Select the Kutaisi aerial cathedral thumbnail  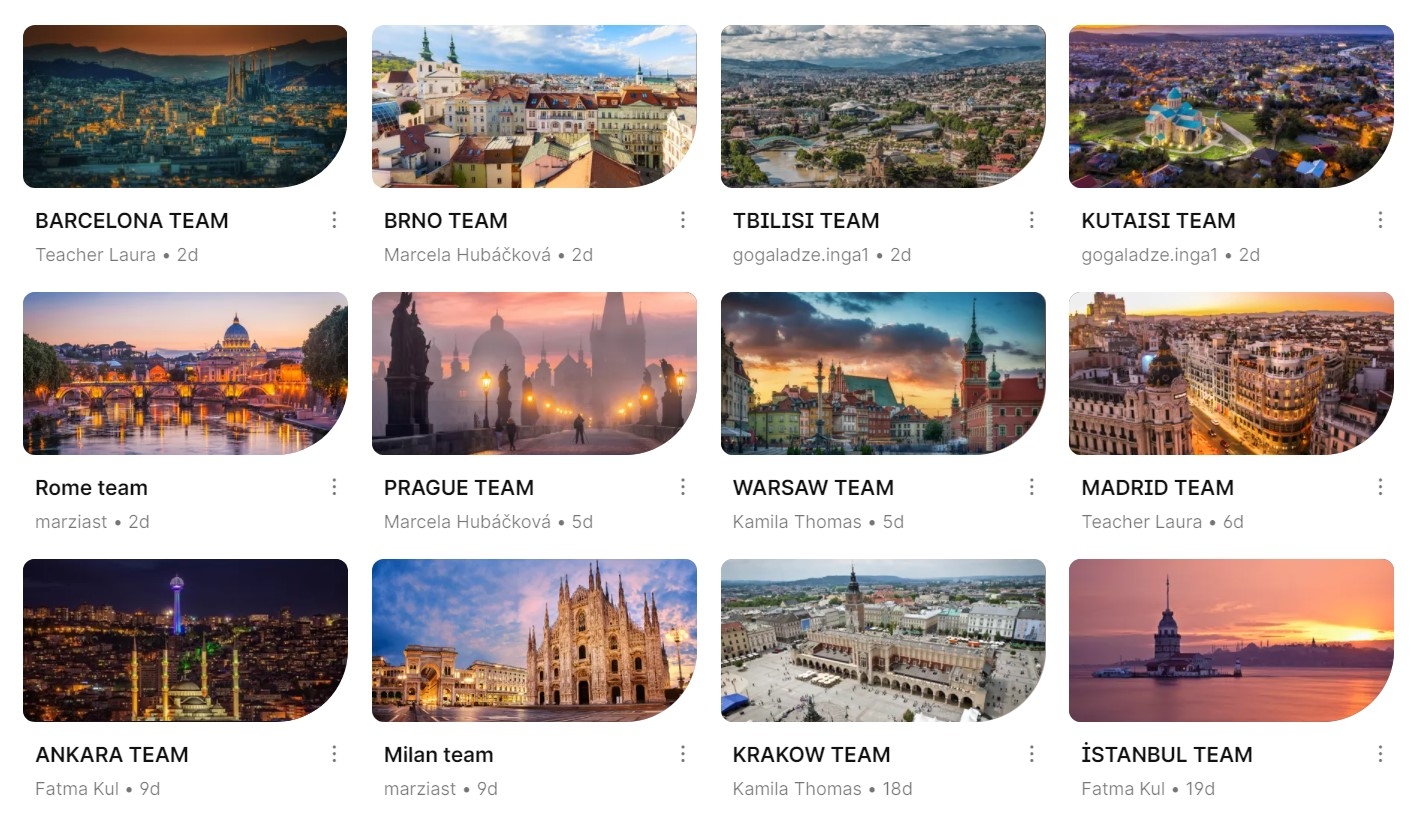click(x=1231, y=107)
